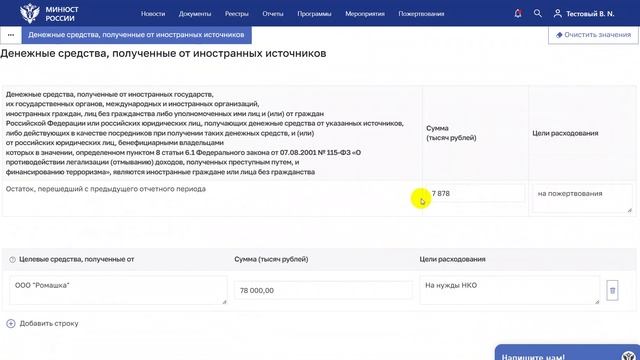Focus the 7 878 sum field
Screen dimensions: 640x360
(x=476, y=193)
